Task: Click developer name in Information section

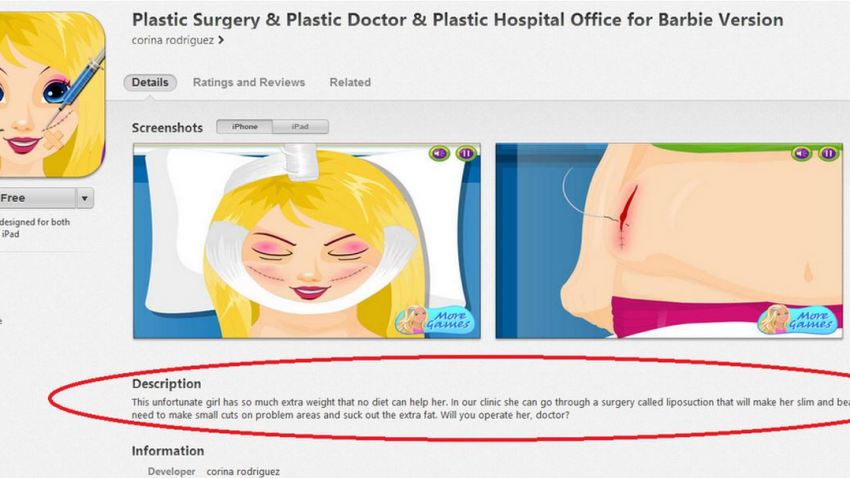Action: click(243, 471)
